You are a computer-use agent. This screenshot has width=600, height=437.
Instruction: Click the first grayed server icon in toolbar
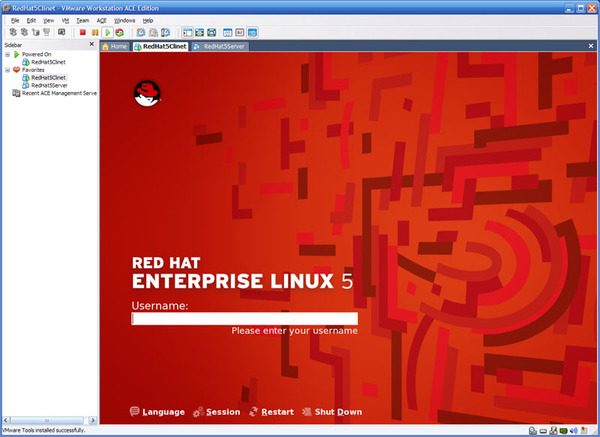coord(13,32)
